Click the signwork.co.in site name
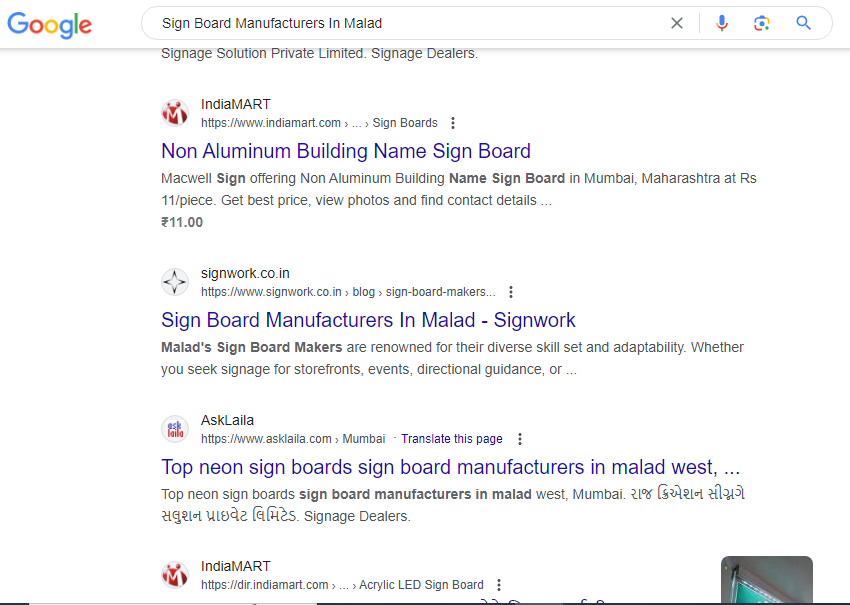The height and width of the screenshot is (605, 850). 245,273
